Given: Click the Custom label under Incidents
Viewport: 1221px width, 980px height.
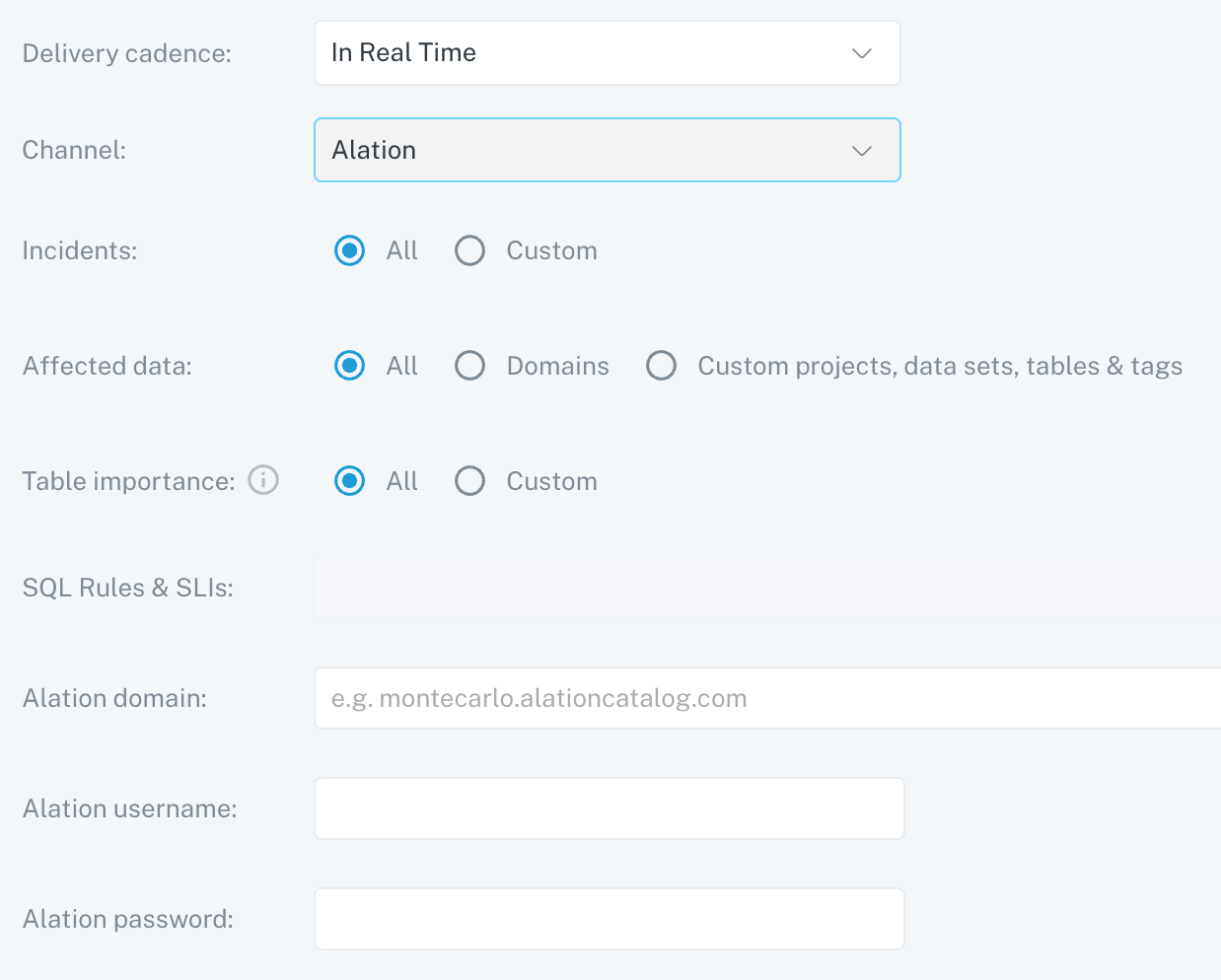Looking at the screenshot, I should click(x=551, y=250).
